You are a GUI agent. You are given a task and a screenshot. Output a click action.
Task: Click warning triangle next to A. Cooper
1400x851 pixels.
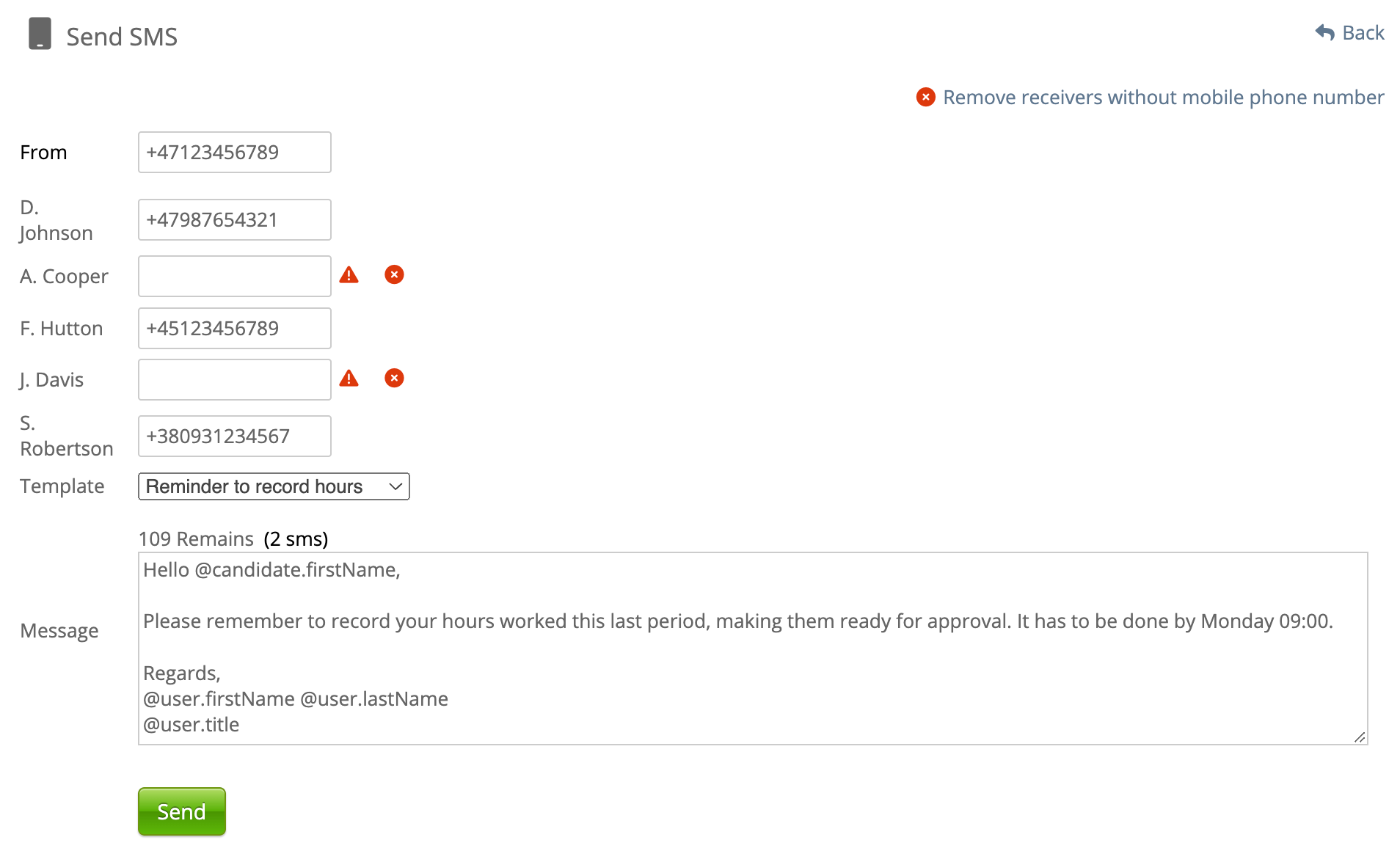pyautogui.click(x=349, y=275)
